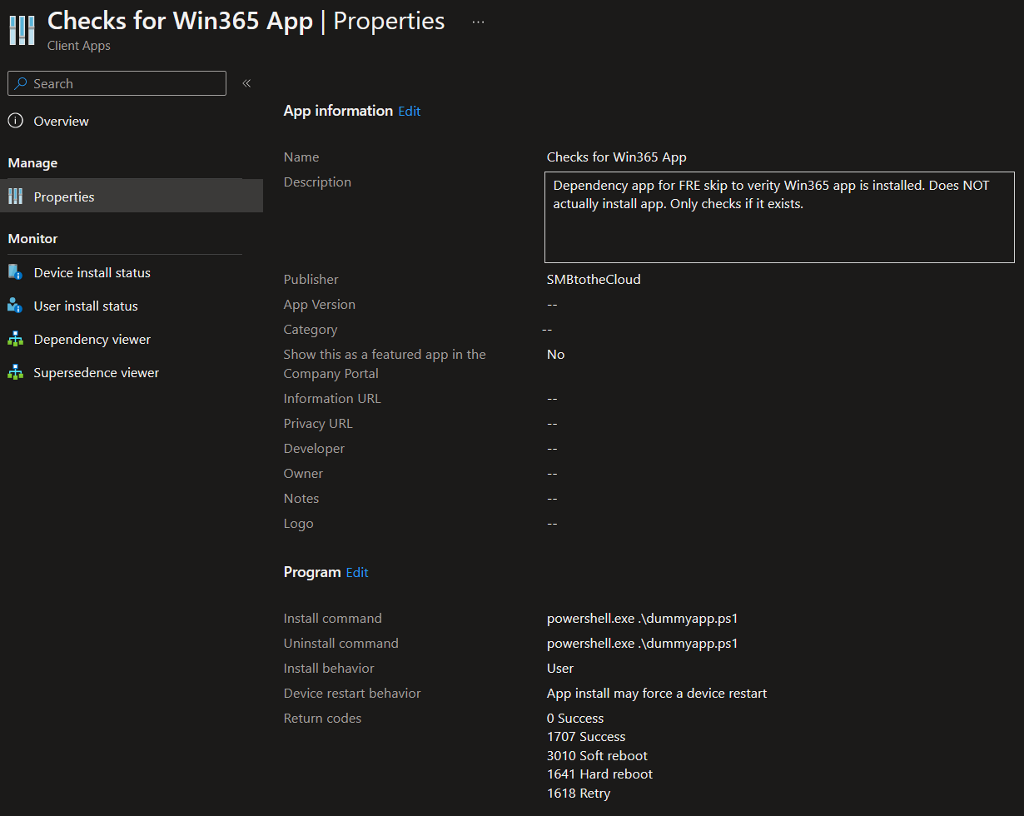Go to the Device install status label
This screenshot has height=816, width=1024.
tap(92, 273)
